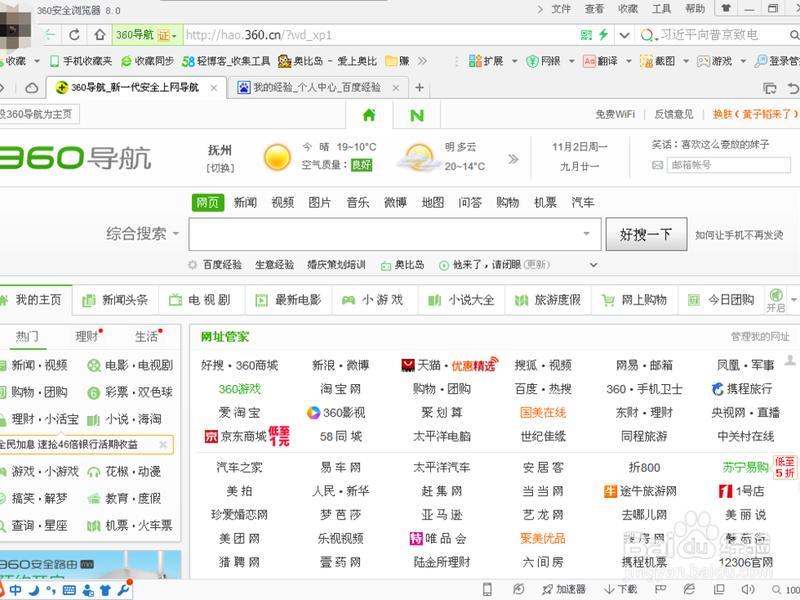Start the 截图 screenshot tool
The height and width of the screenshot is (600, 800).
pyautogui.click(x=658, y=61)
